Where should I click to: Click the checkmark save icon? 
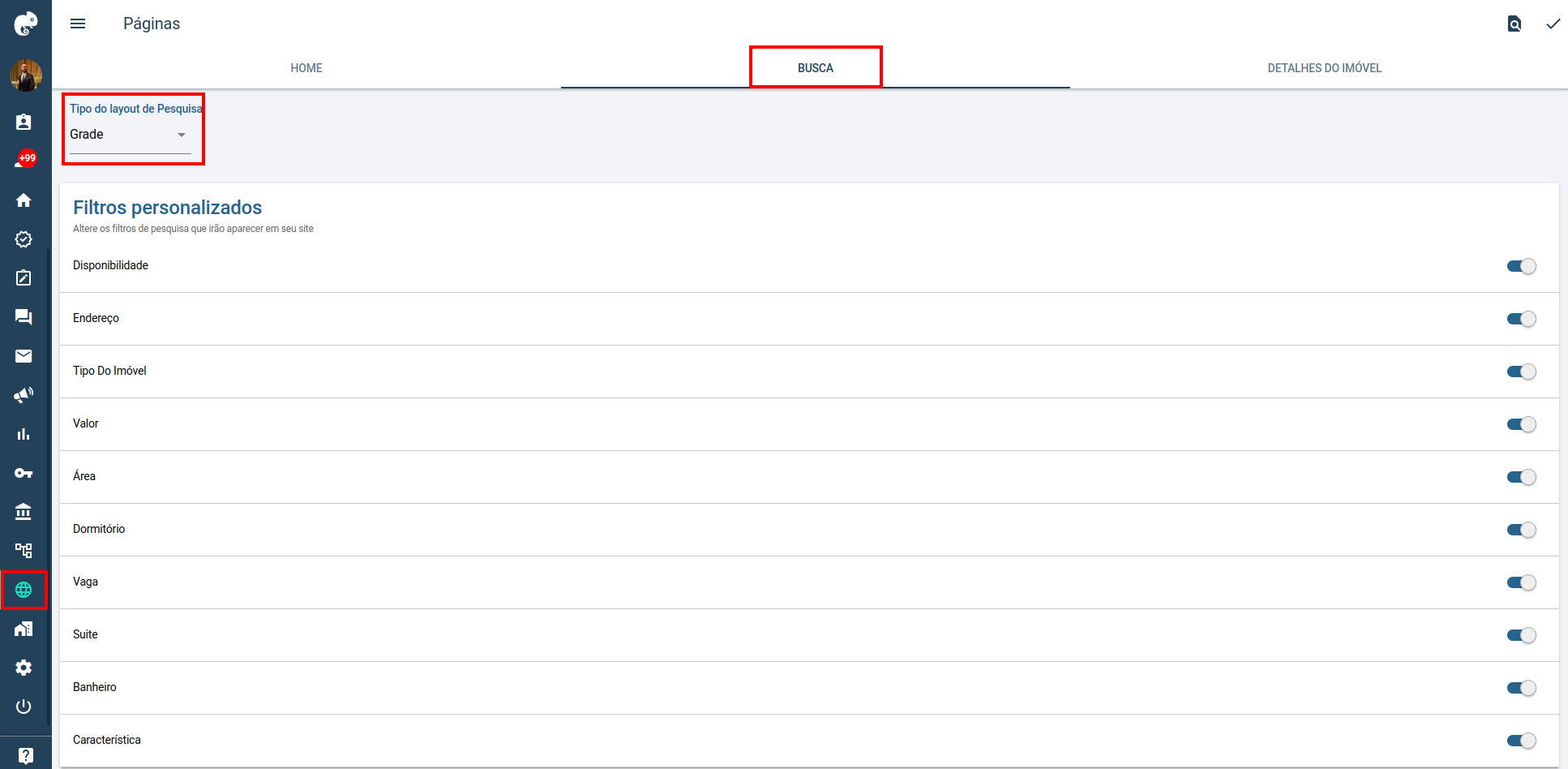pyautogui.click(x=1553, y=24)
